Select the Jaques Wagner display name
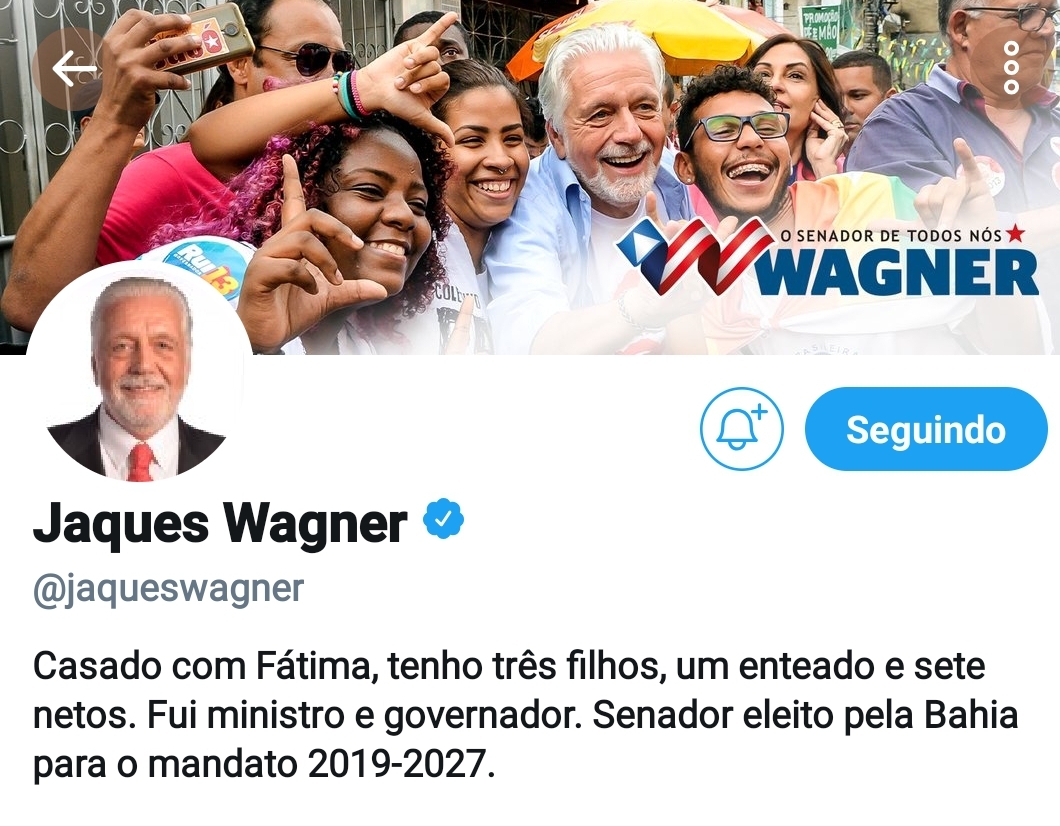This screenshot has height=826, width=1060. 220,523
